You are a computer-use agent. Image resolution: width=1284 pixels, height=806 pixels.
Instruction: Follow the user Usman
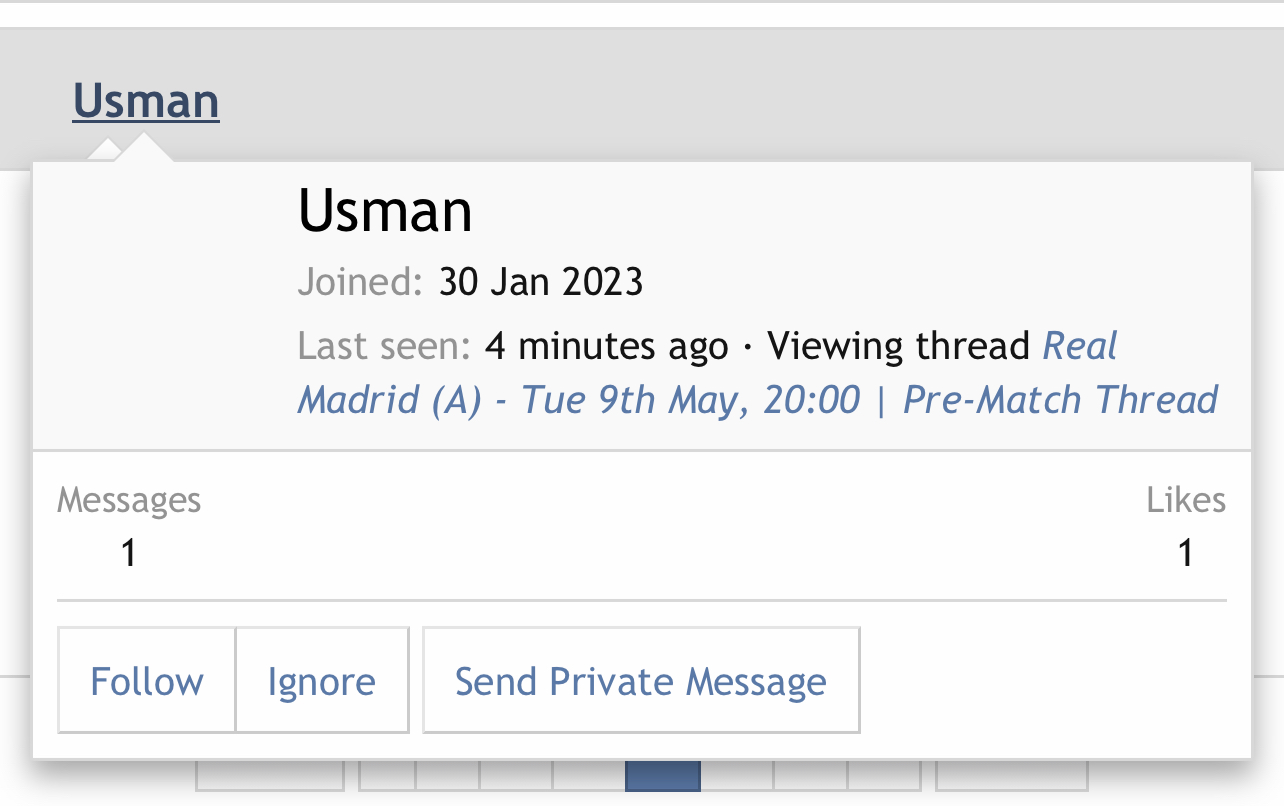tap(147, 681)
